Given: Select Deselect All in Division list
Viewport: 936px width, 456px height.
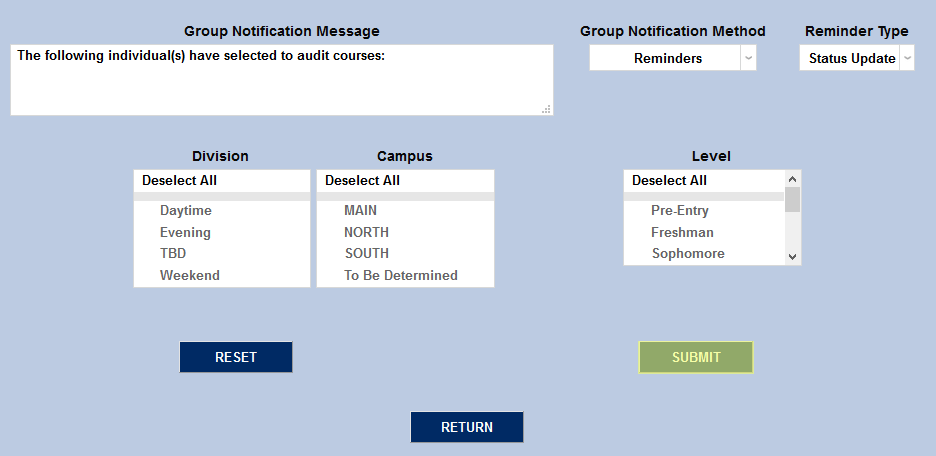Looking at the screenshot, I should click(x=180, y=181).
